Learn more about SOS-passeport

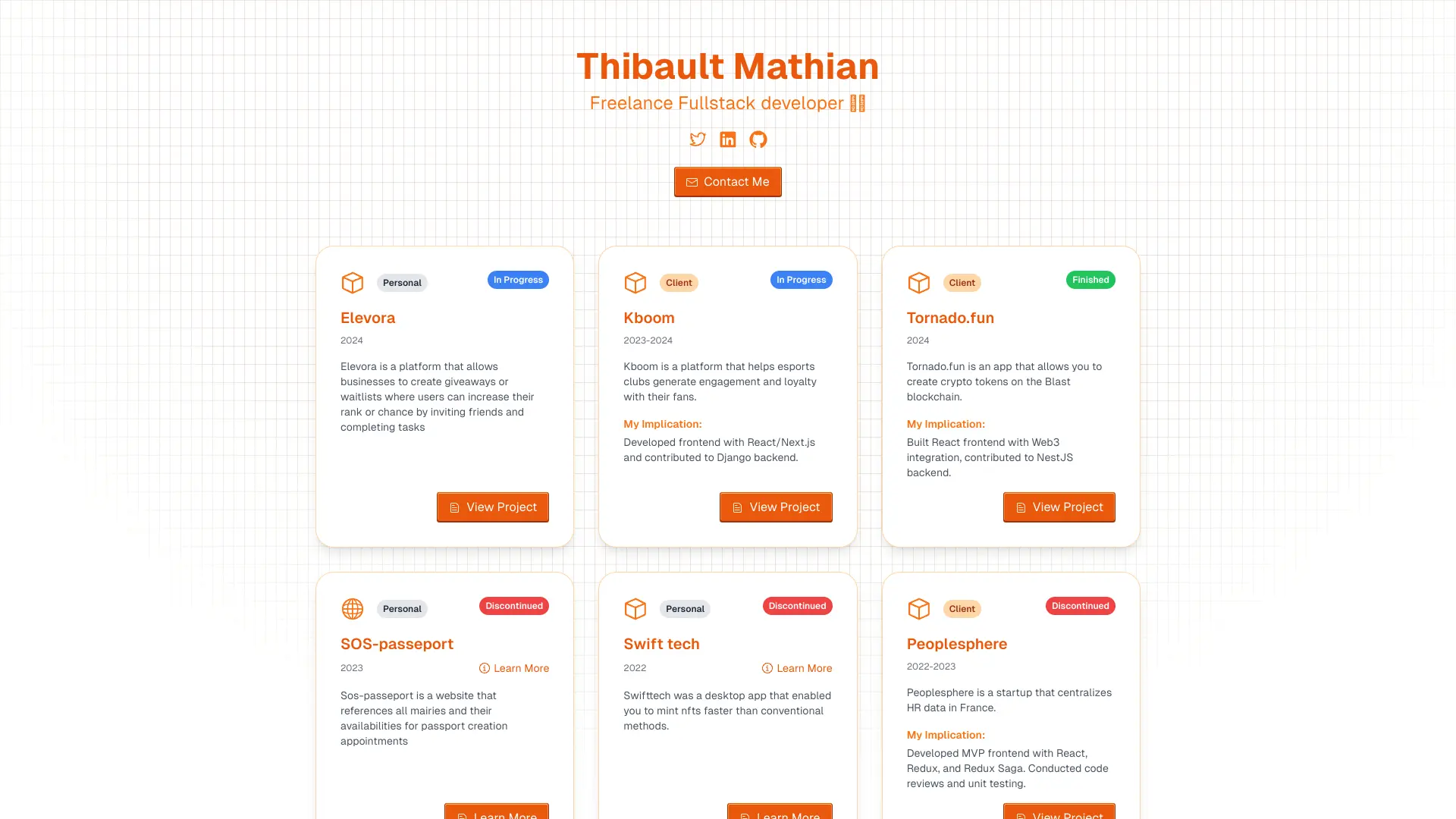click(514, 668)
